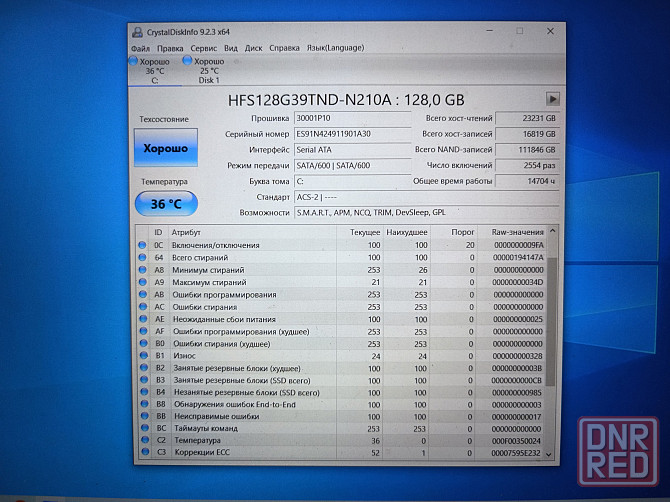670x502 pixels.
Task: Click the Прошивка field 30001P10
Action: click(353, 118)
